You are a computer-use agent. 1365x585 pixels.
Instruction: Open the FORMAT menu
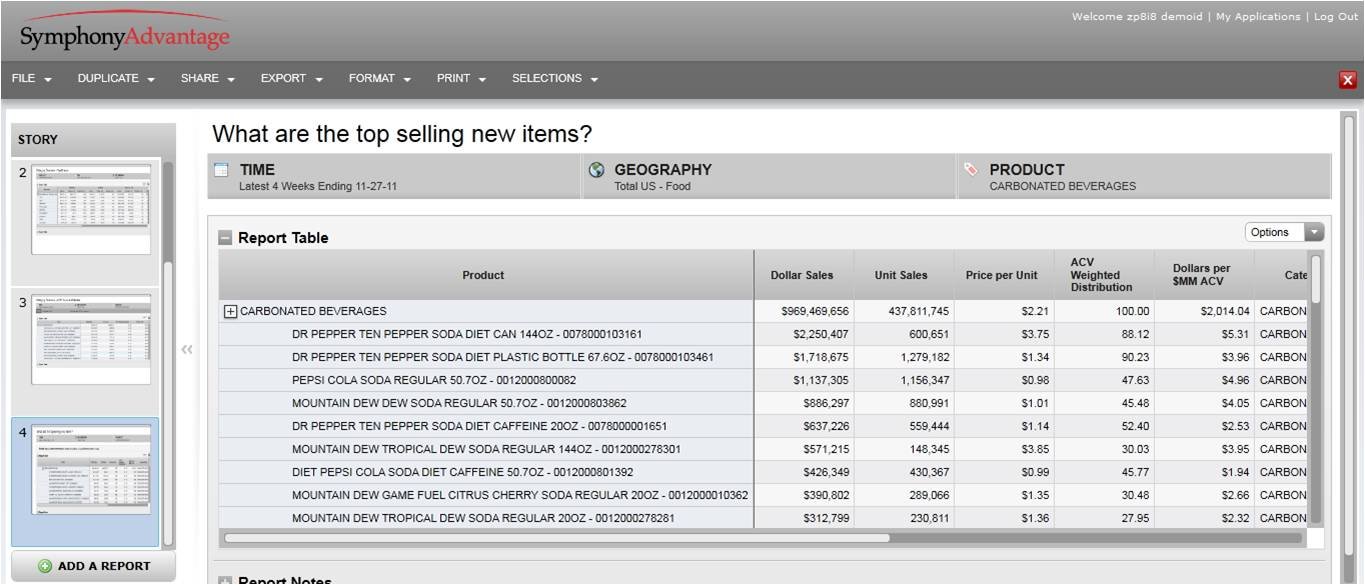[x=380, y=79]
